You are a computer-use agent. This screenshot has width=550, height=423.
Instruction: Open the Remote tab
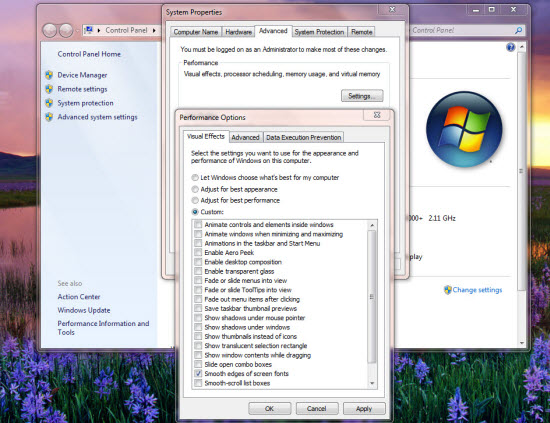pyautogui.click(x=362, y=32)
